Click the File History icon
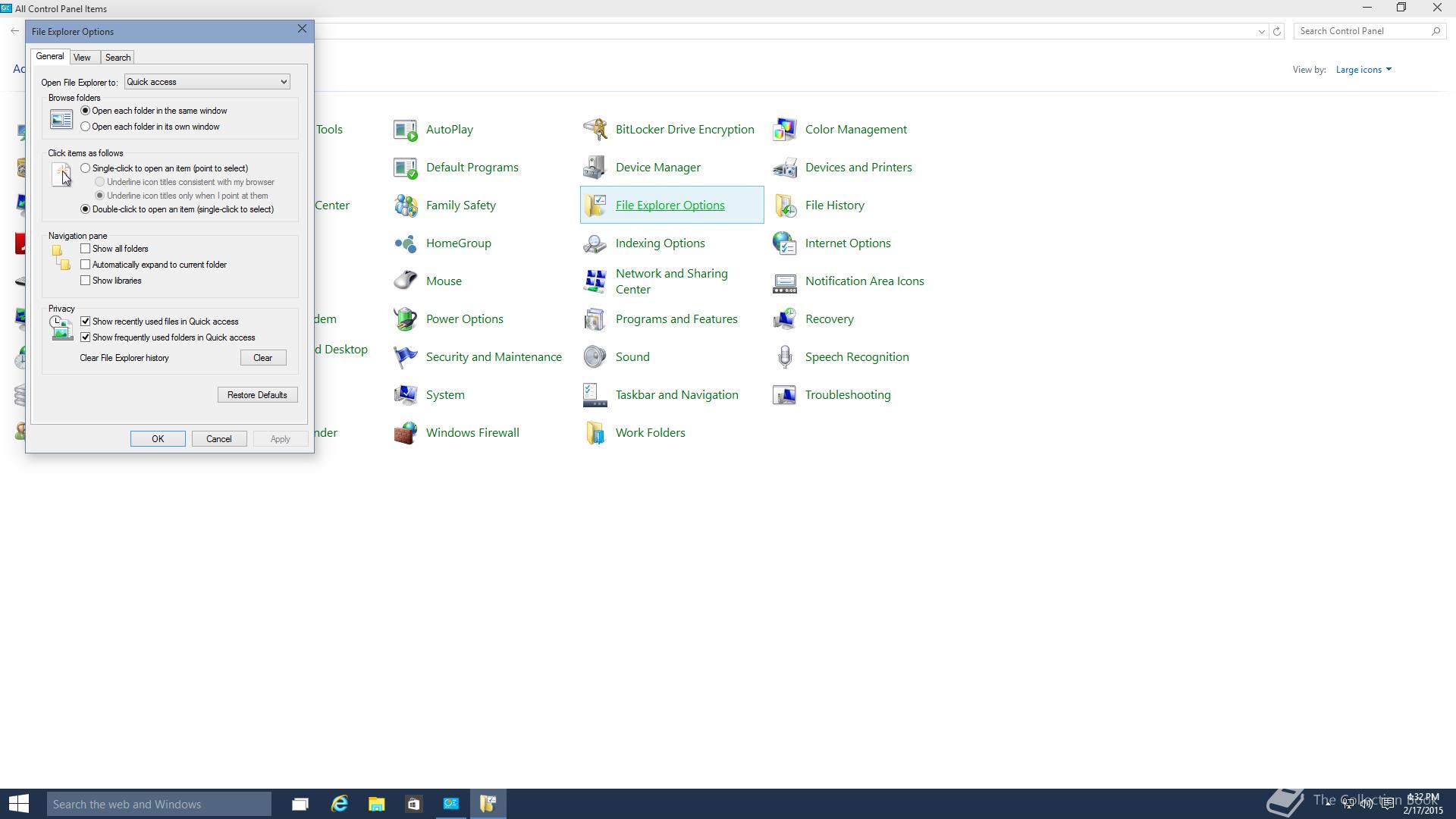Screen dimensions: 1456x819 tap(785, 206)
